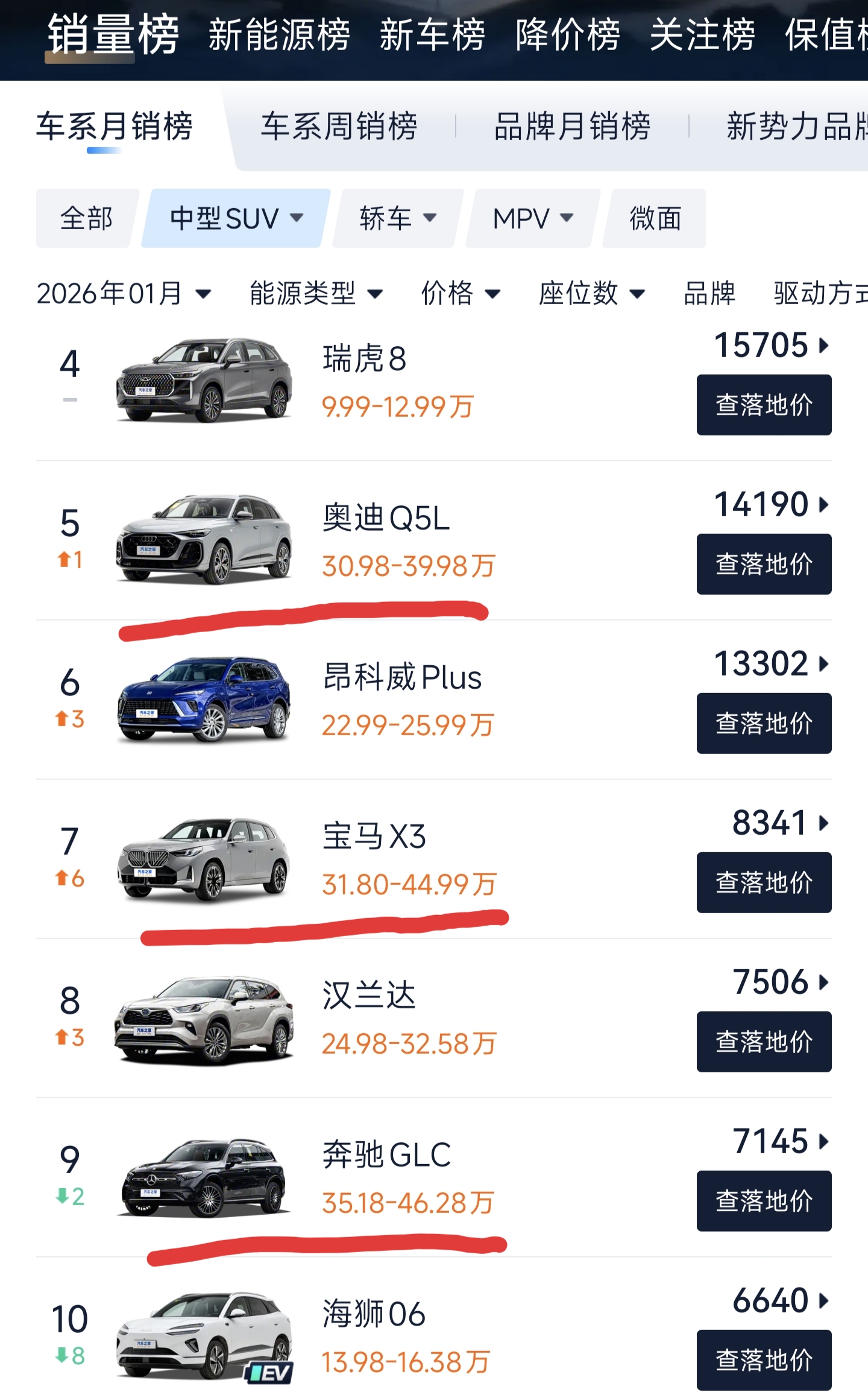Open sales details arrow beside 8341
This screenshot has height=1392, width=868.
click(x=824, y=823)
